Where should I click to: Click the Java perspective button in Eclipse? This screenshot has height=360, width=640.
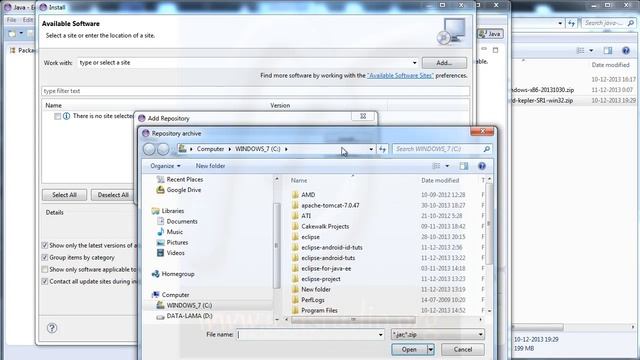[x=490, y=34]
